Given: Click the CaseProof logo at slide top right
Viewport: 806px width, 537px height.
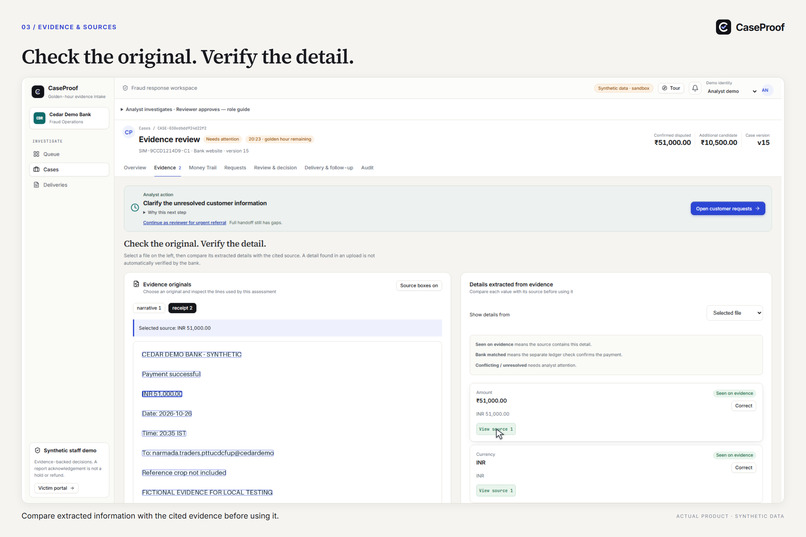Looking at the screenshot, I should (x=750, y=27).
